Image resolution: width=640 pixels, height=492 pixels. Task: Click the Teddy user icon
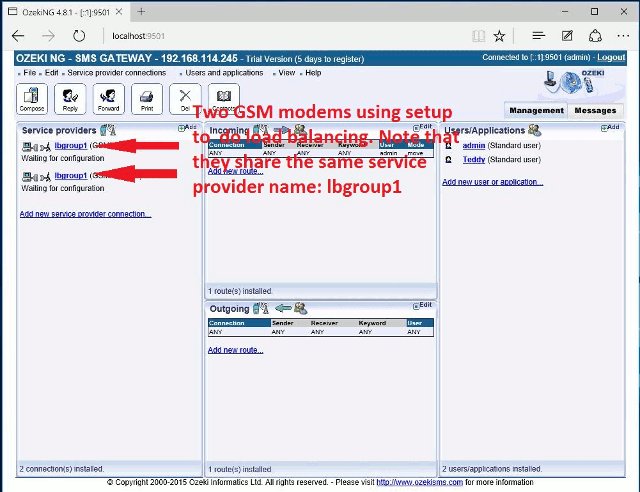[449, 160]
